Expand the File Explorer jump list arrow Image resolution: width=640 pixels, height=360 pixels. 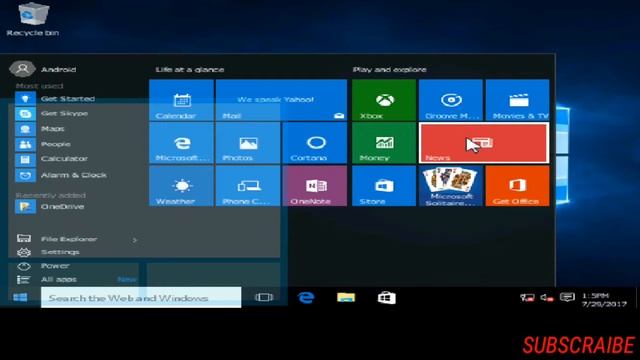point(135,240)
